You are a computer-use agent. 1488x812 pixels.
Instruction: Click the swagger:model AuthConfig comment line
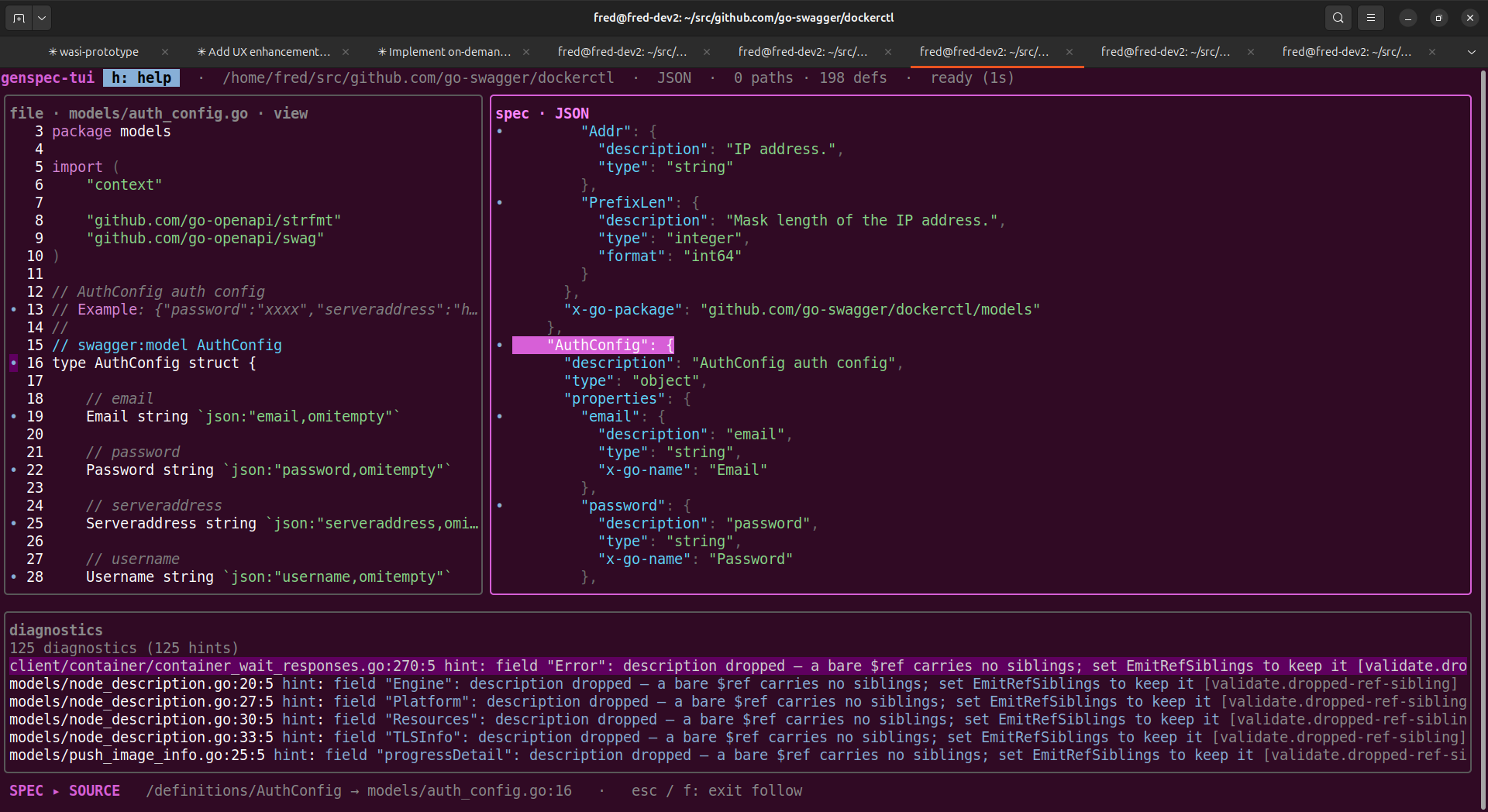[x=167, y=345]
